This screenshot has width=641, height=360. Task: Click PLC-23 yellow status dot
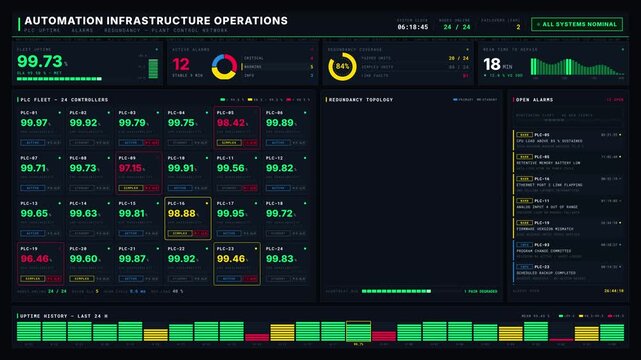pos(256,248)
